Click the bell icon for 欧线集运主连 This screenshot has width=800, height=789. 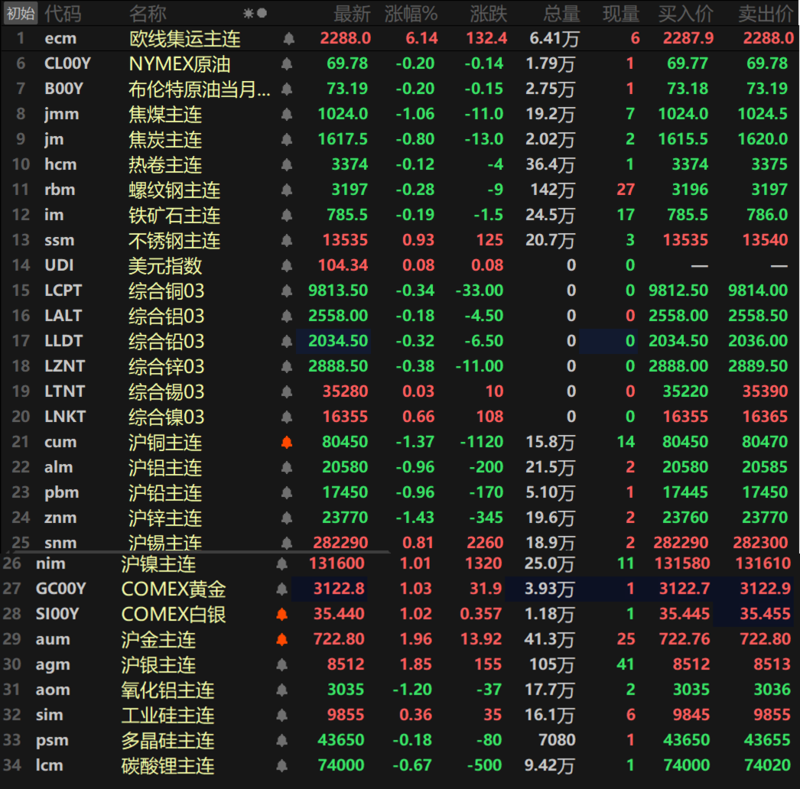coord(289,38)
